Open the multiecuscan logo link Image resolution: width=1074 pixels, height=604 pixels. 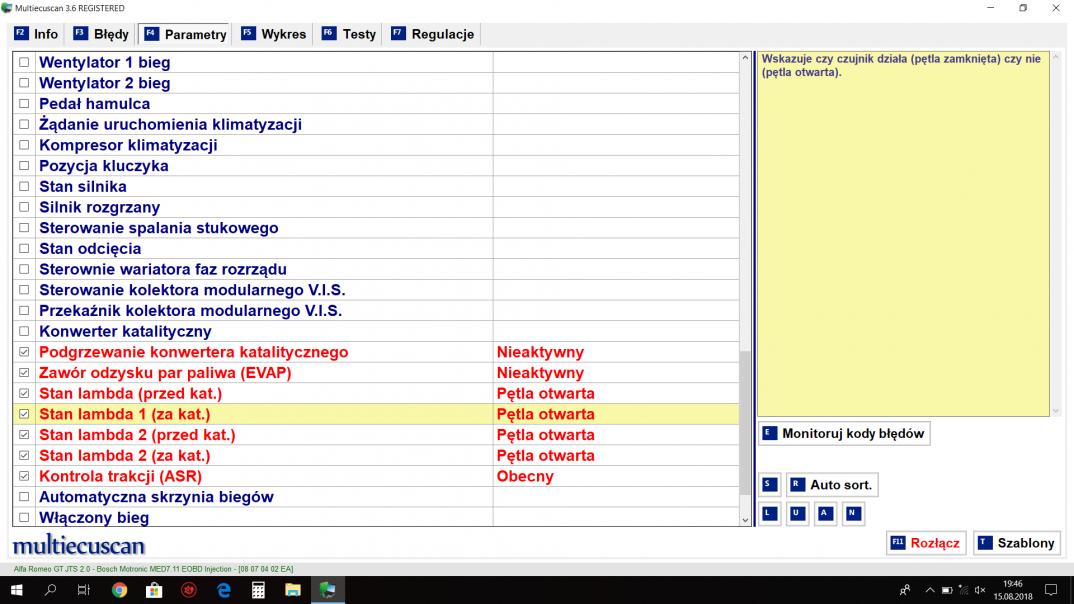tap(79, 545)
